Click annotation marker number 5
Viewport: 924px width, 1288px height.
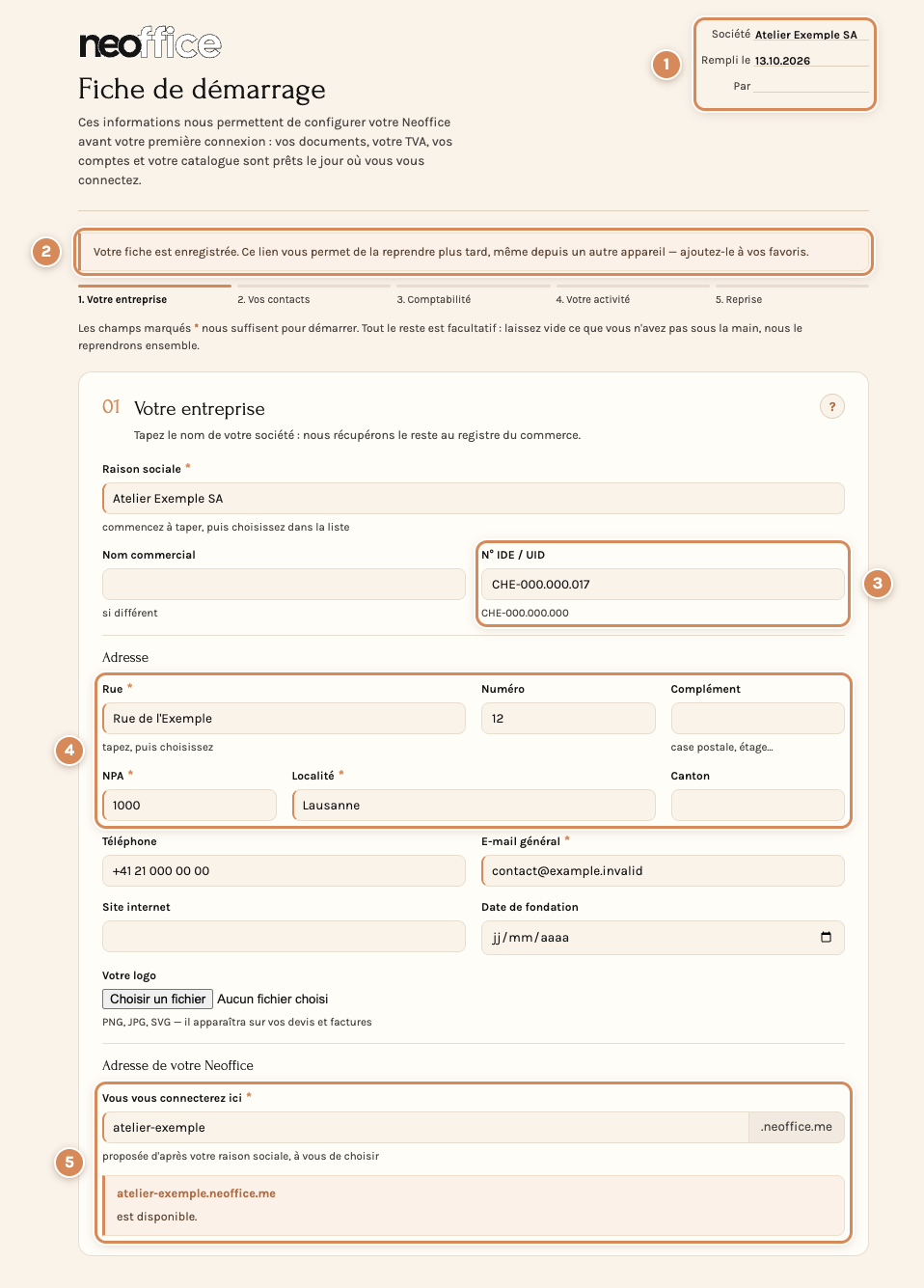(x=69, y=1162)
